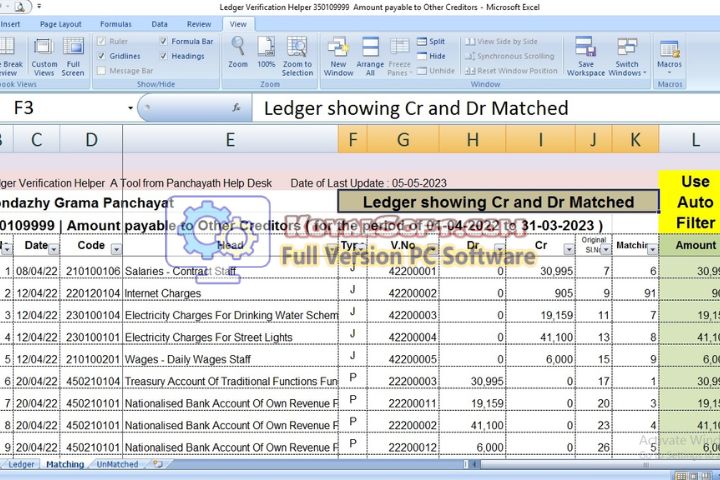Screen dimensions: 720x480
Task: Click Save Workspace
Action: [x=586, y=57]
